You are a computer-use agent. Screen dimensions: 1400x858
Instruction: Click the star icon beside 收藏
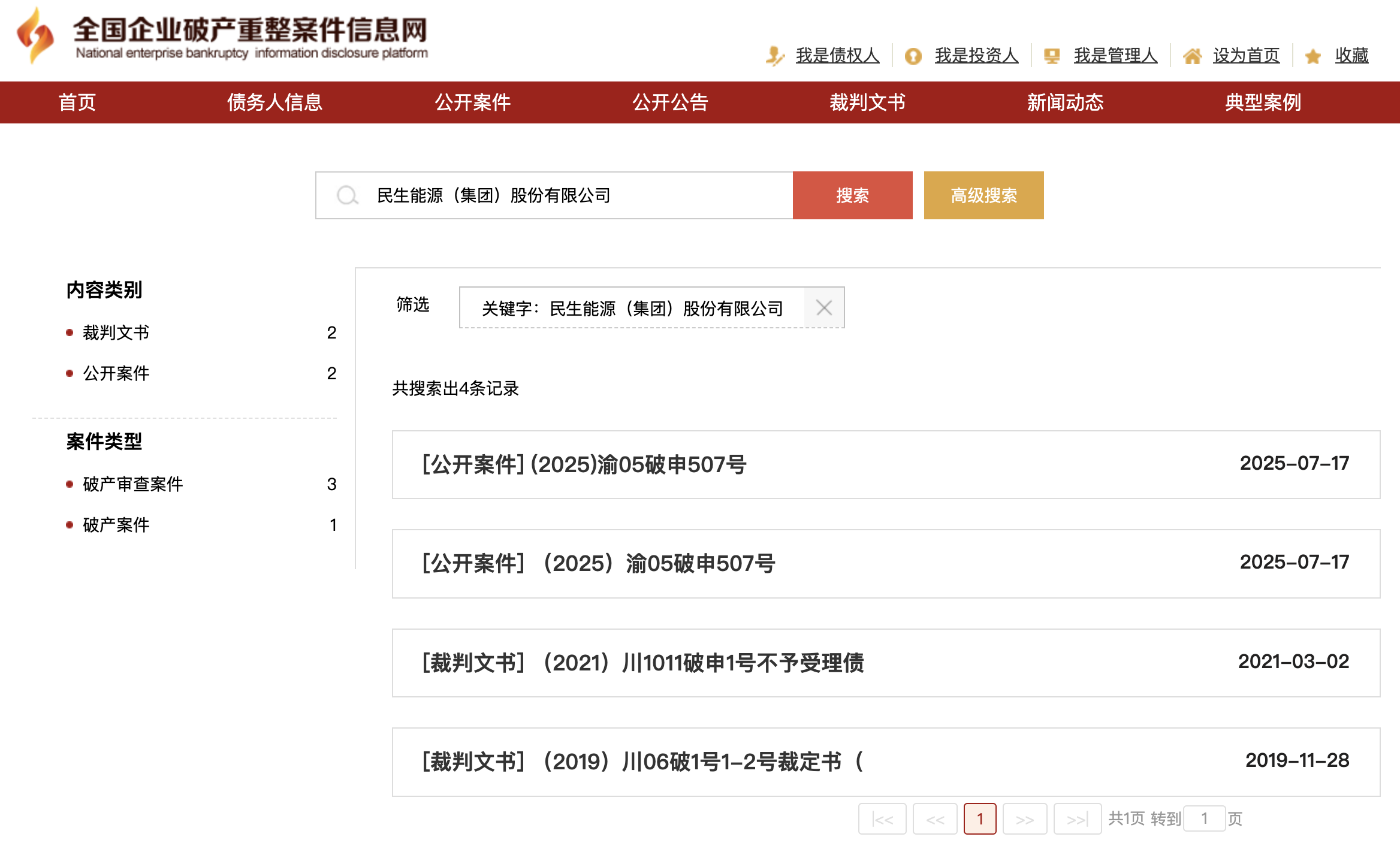click(1312, 55)
